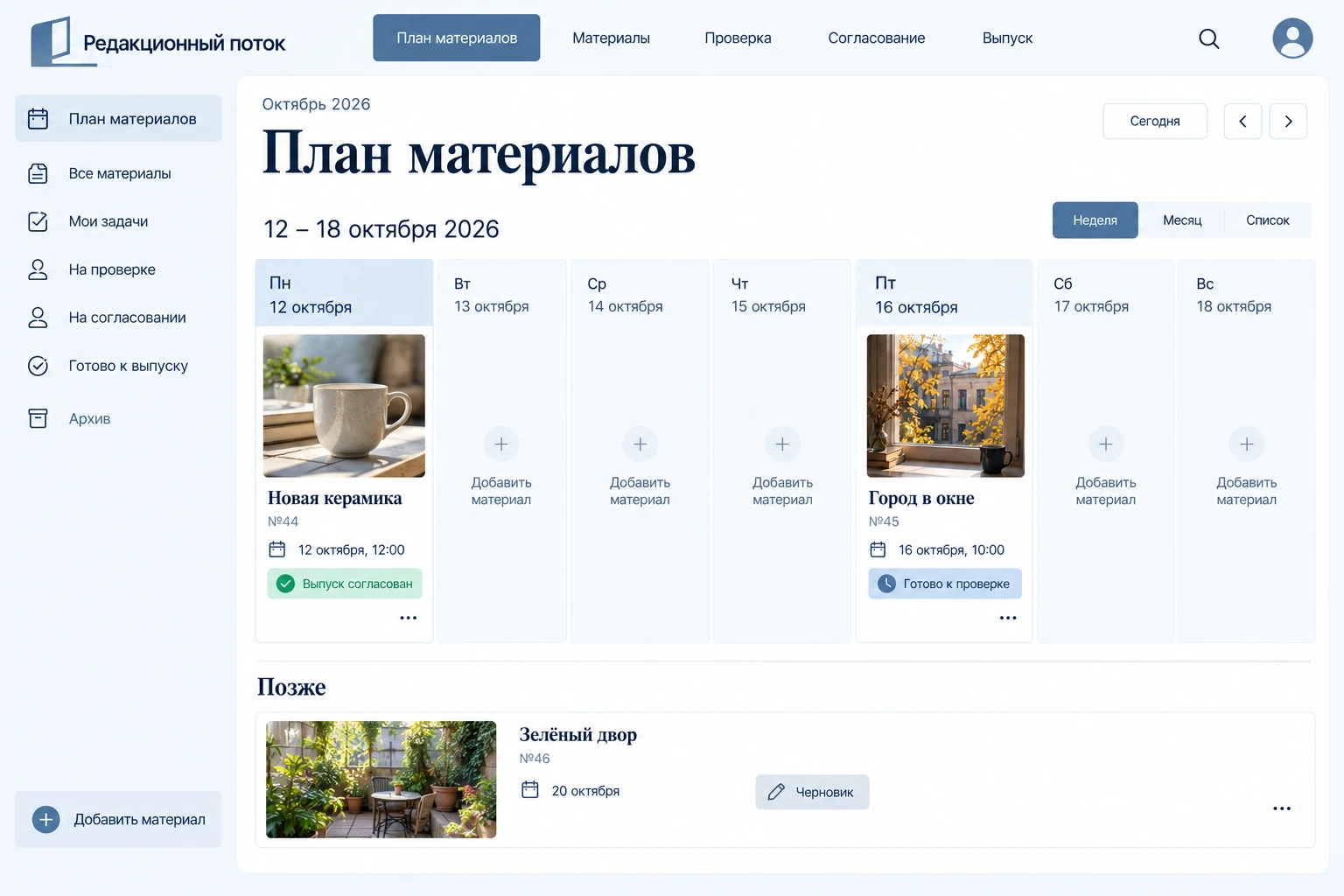Click the person icon beside На согласовании
This screenshot has height=896, width=1344.
[x=38, y=318]
